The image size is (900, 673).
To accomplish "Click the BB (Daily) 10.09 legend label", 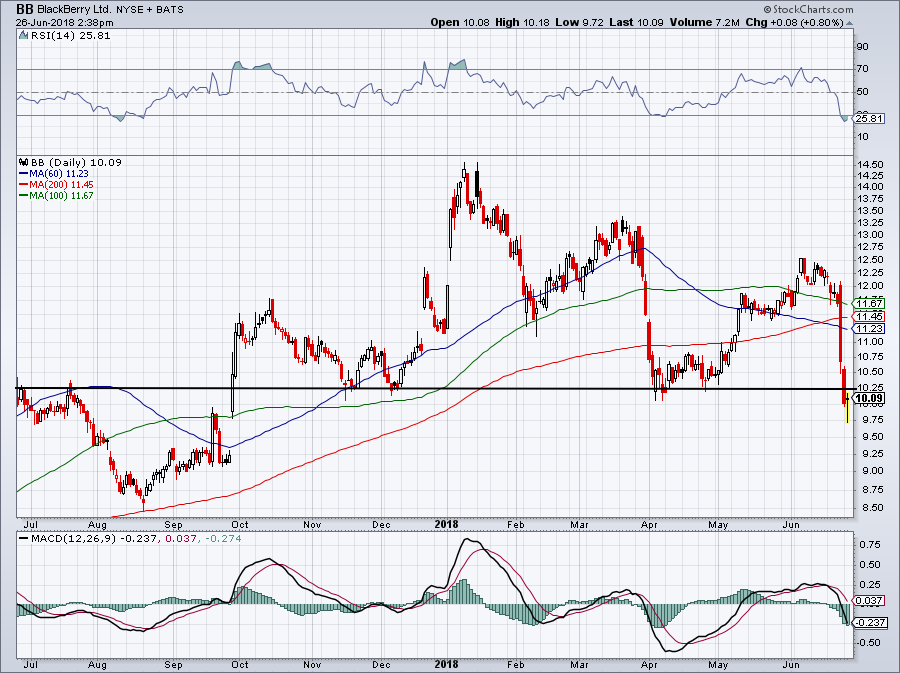I will tap(76, 162).
